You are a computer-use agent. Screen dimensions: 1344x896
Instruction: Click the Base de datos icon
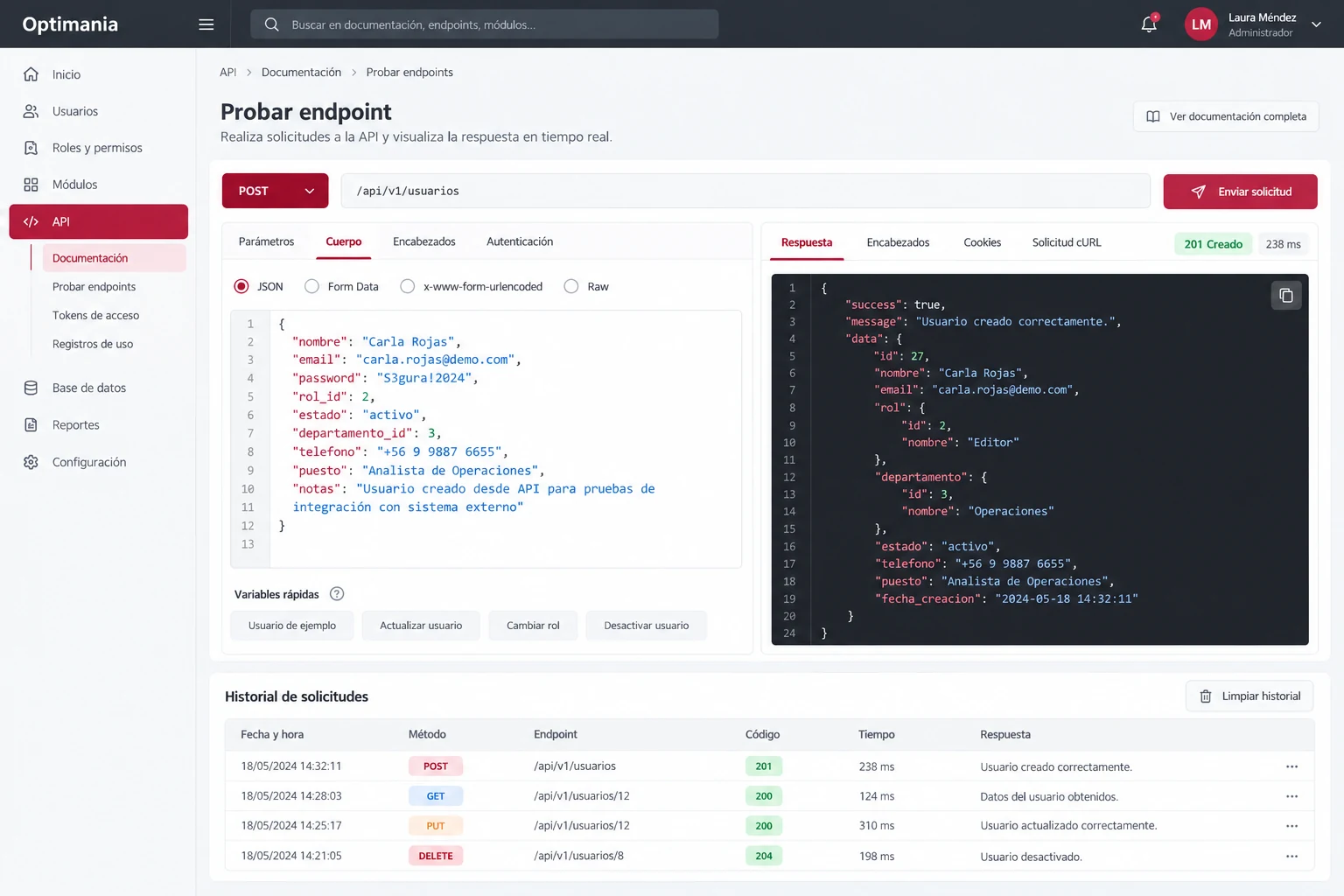(31, 388)
